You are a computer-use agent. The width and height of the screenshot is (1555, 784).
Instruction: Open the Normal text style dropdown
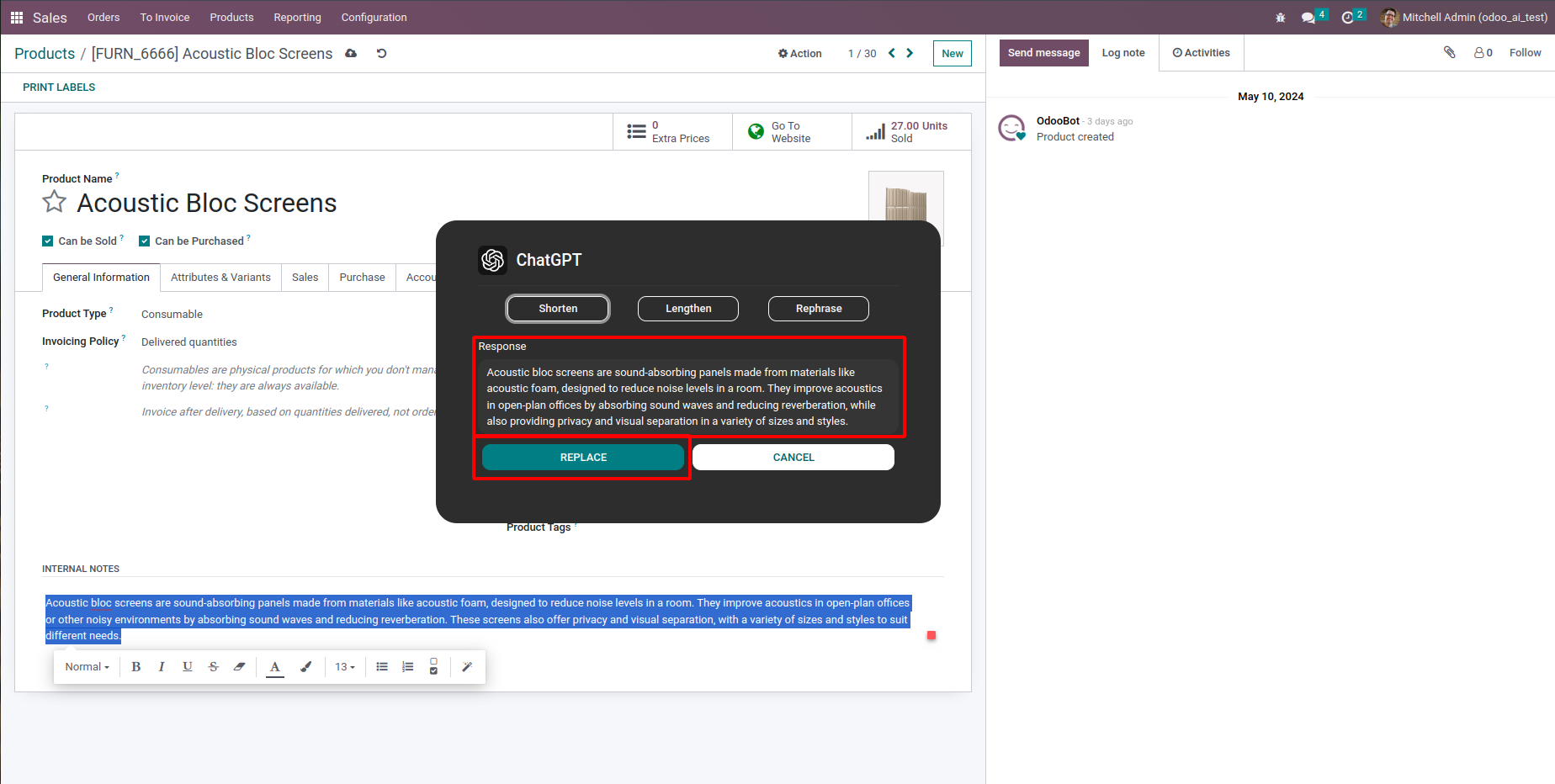[88, 667]
